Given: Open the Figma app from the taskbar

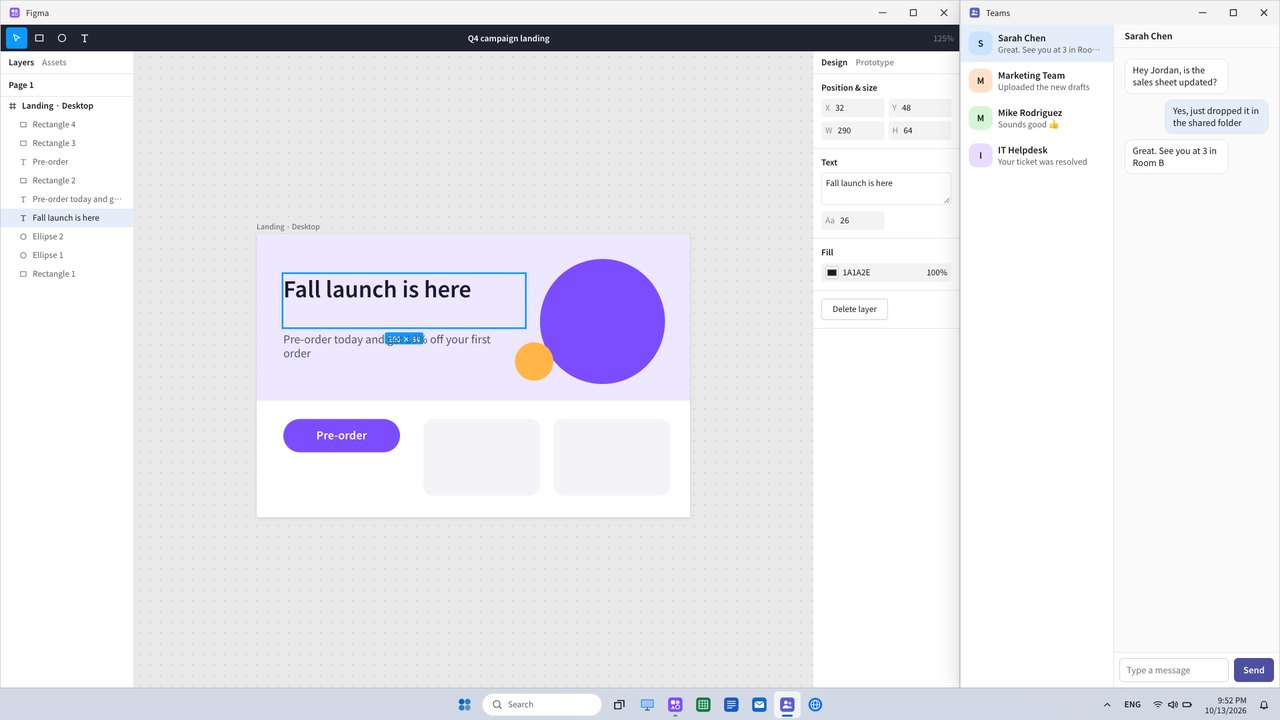Looking at the screenshot, I should [x=675, y=704].
